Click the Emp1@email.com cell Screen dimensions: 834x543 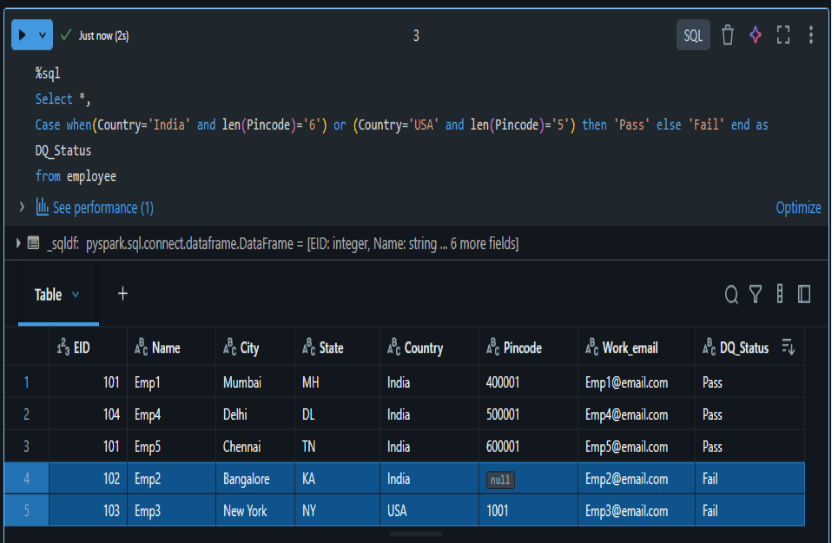tap(637, 382)
